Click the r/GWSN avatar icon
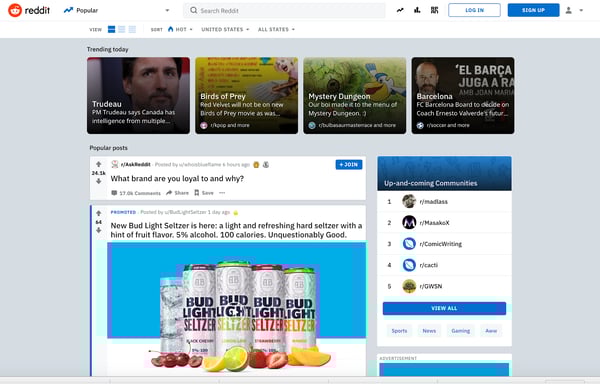 coord(409,286)
